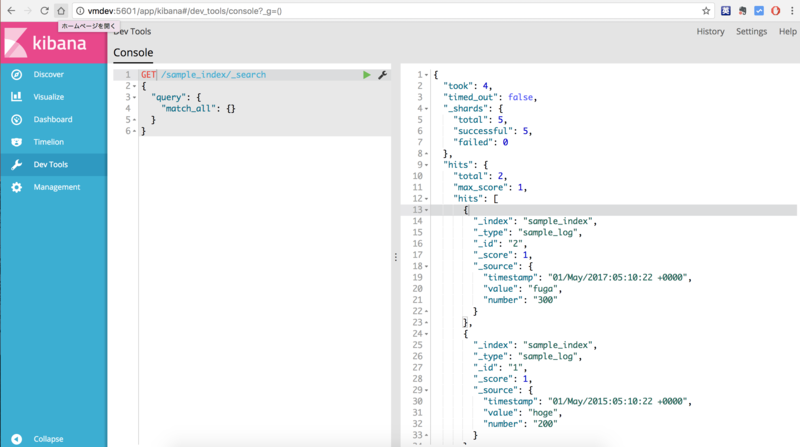Screen dimensions: 800x447
Task: Click the "number": "200" line
Action: point(520,424)
